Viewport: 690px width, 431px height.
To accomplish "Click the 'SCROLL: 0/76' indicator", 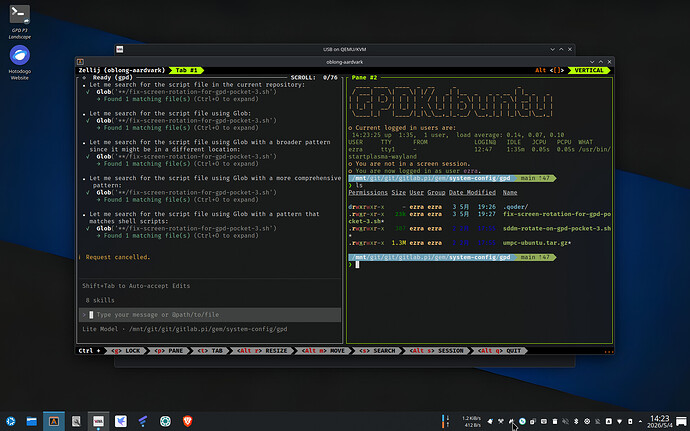I will point(314,77).
